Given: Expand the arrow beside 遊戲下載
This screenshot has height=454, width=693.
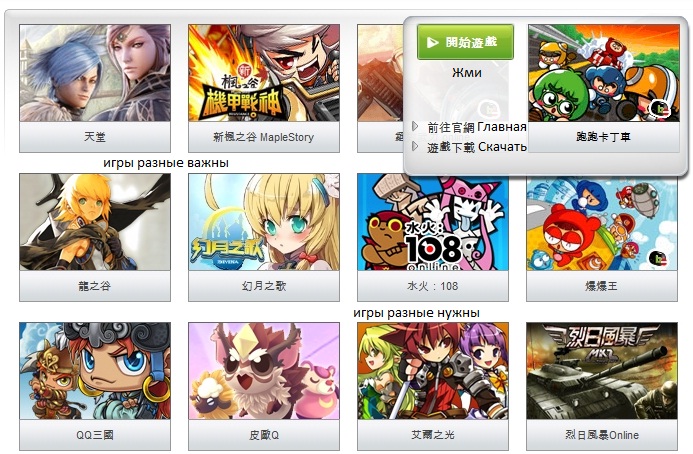Looking at the screenshot, I should point(415,146).
